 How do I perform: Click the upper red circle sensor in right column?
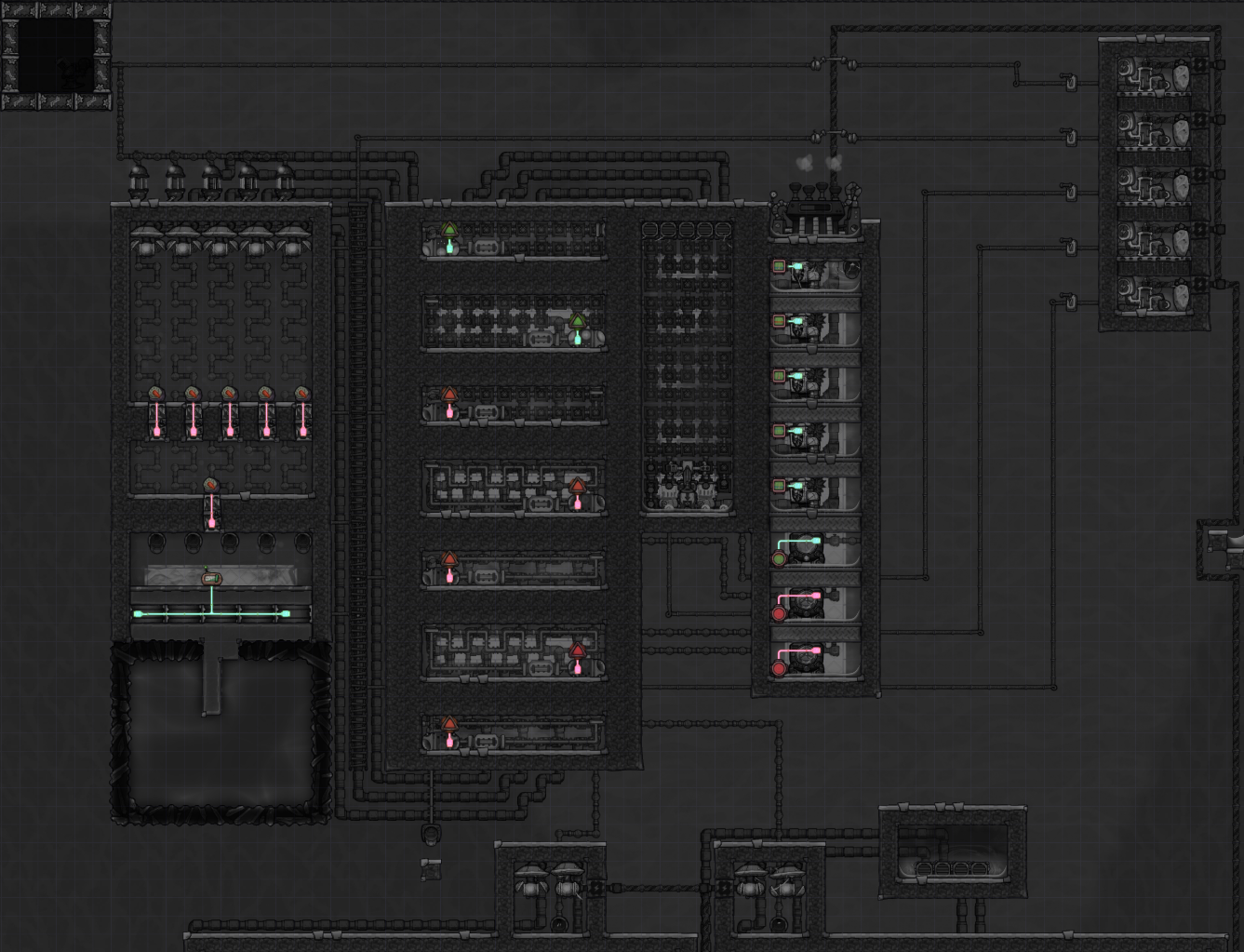779,614
